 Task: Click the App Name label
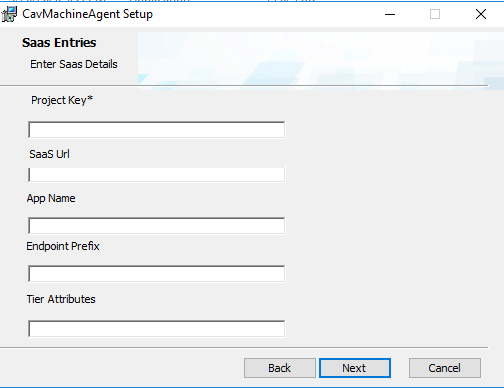point(51,198)
